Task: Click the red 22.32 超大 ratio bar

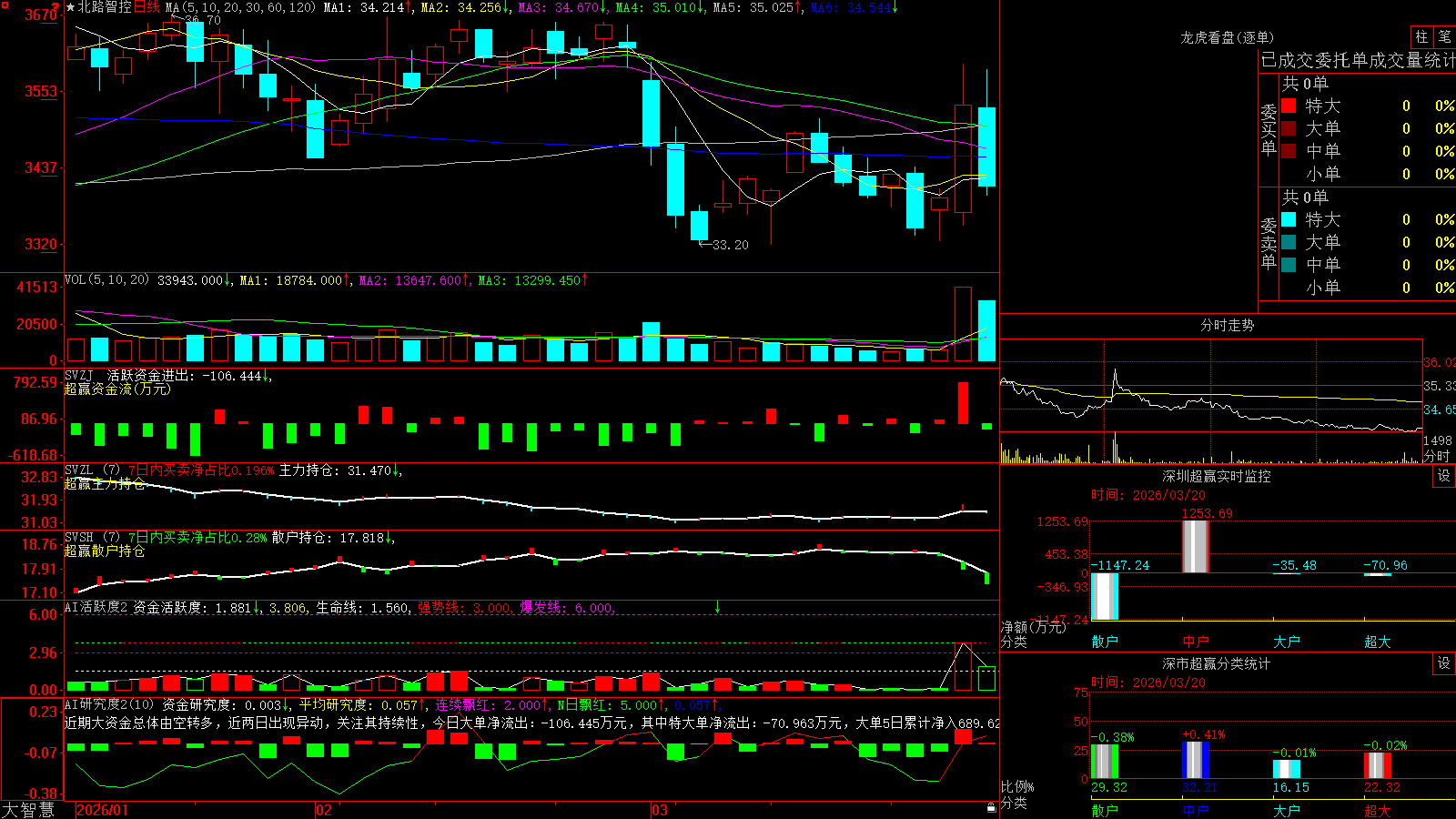Action: pos(1377,765)
